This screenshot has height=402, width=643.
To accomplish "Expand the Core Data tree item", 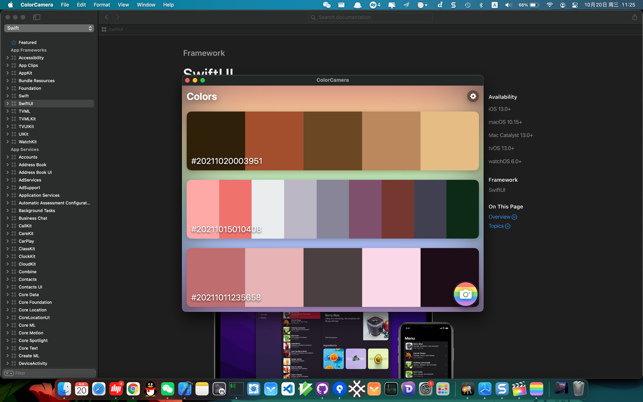I will click(7, 295).
